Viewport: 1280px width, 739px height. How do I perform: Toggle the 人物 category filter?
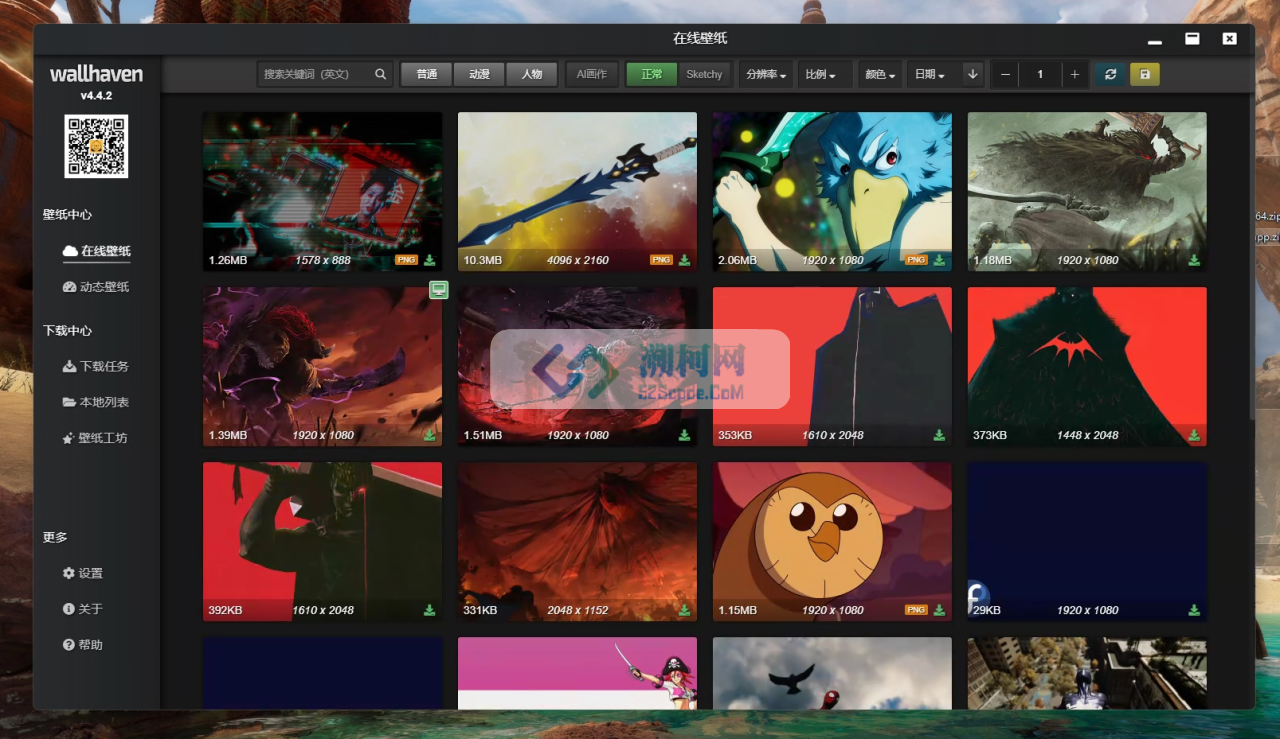[x=531, y=74]
